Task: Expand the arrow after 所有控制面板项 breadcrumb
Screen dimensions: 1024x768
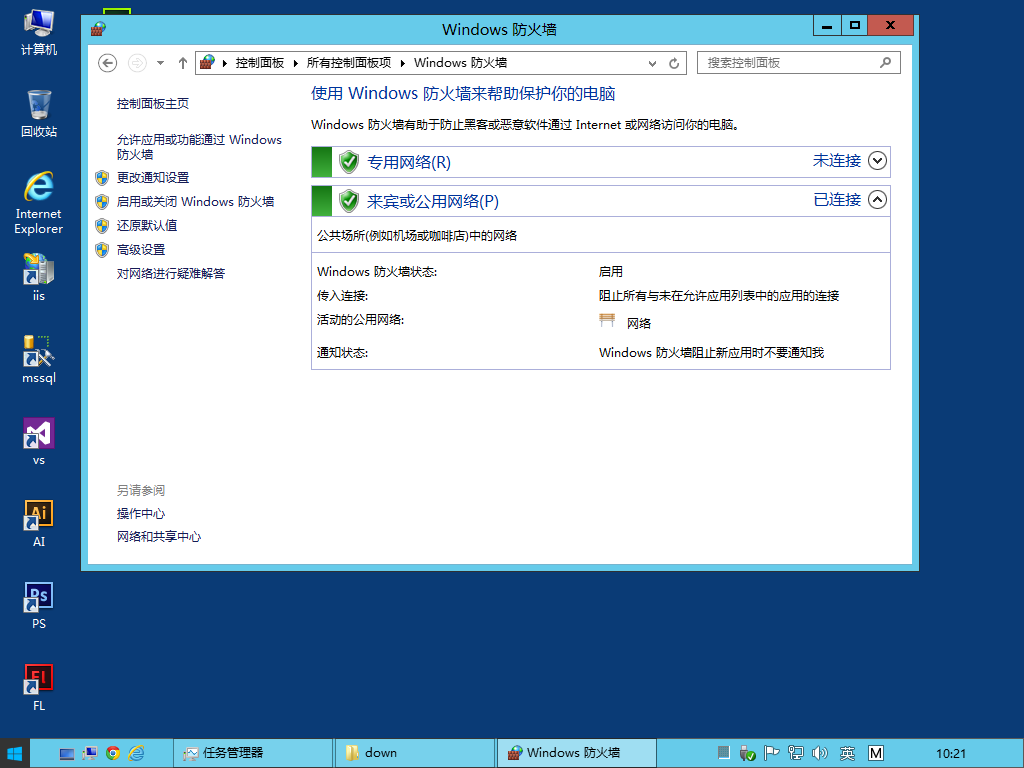Action: click(x=402, y=63)
